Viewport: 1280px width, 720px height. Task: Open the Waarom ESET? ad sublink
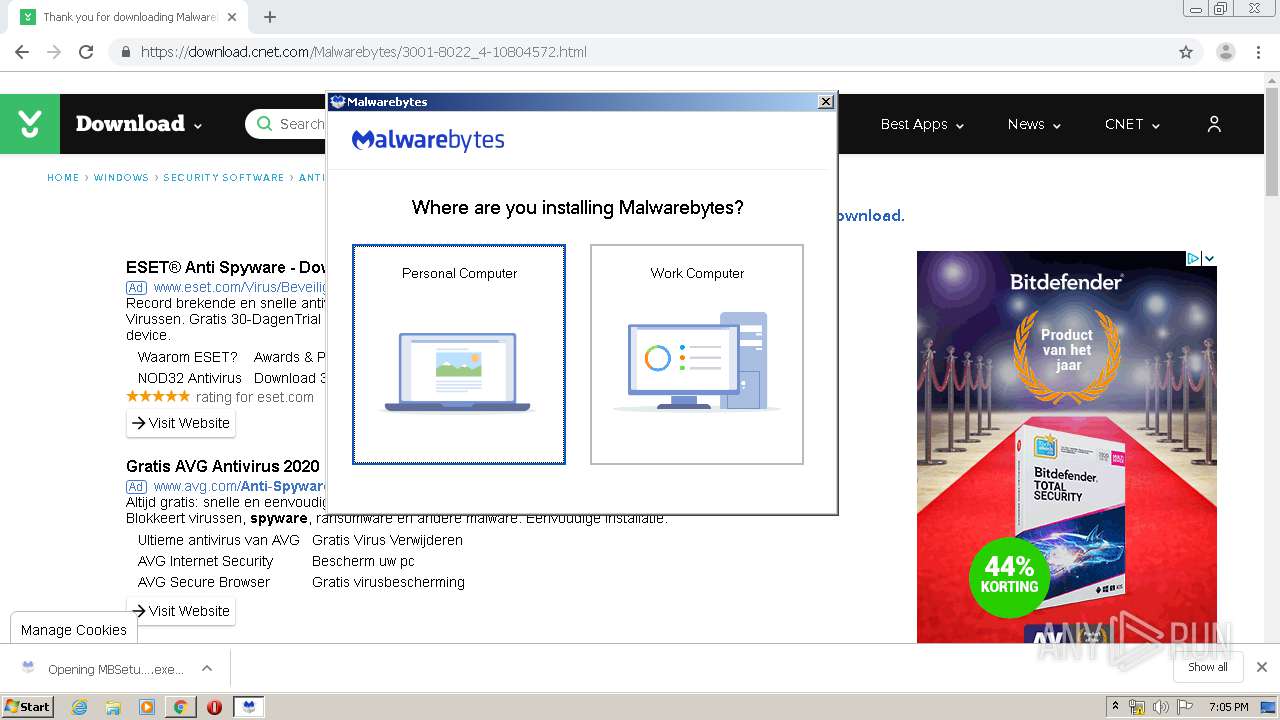pyautogui.click(x=188, y=357)
